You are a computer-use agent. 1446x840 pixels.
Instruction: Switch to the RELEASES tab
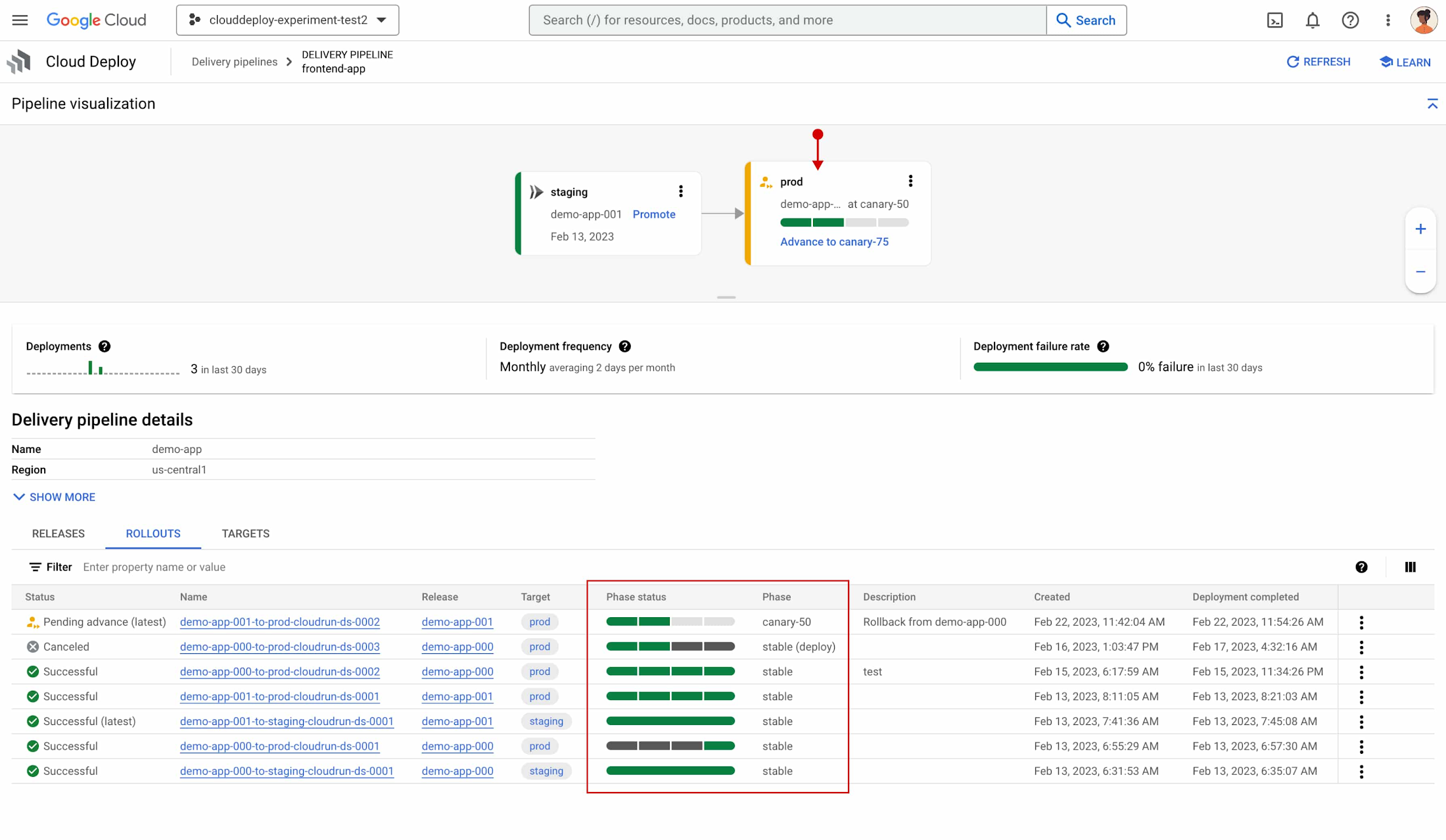tap(58, 534)
